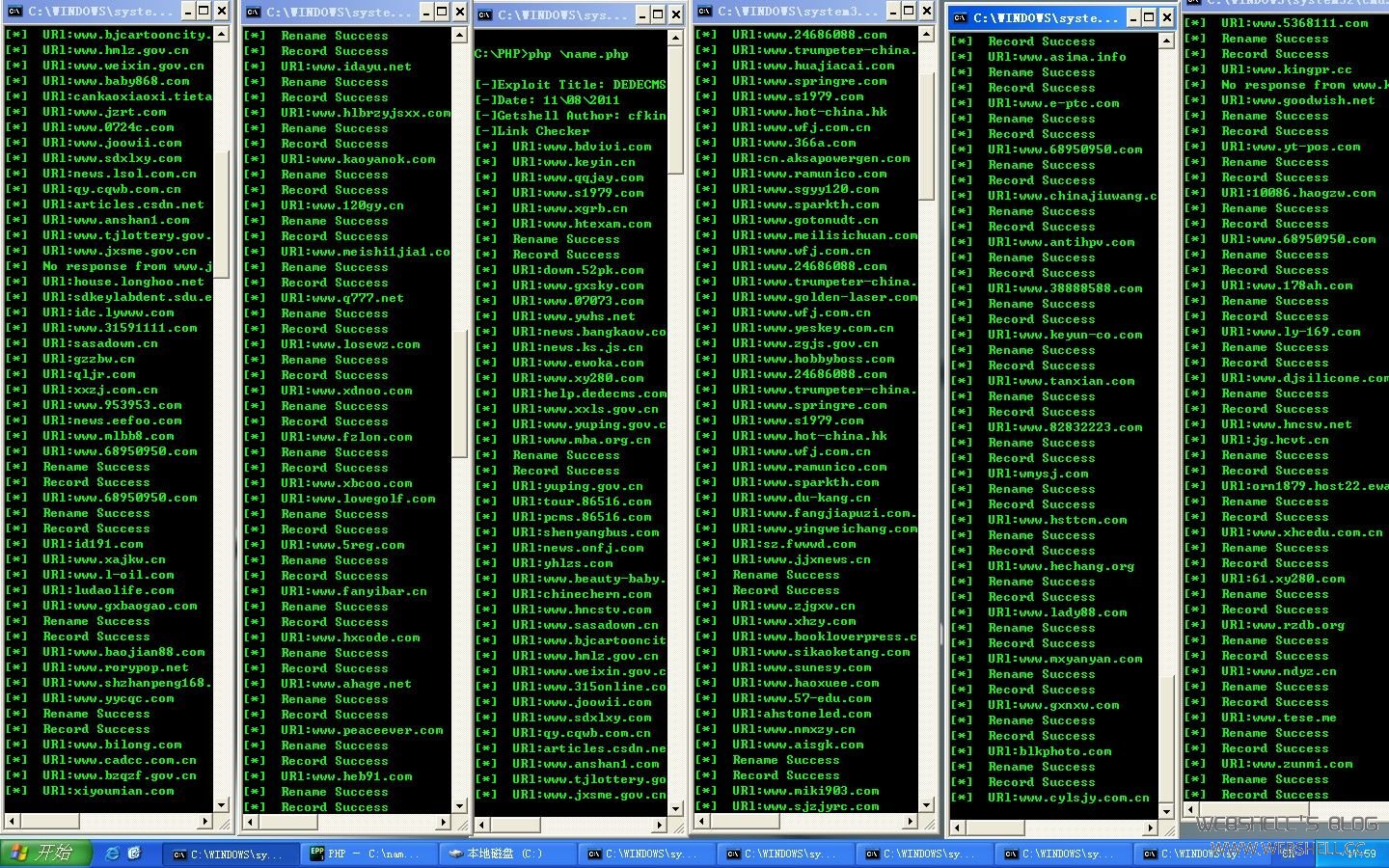Viewport: 1389px width, 868px height.
Task: Click scroll-up arrow in bjcartooncity window
Action: point(221,34)
